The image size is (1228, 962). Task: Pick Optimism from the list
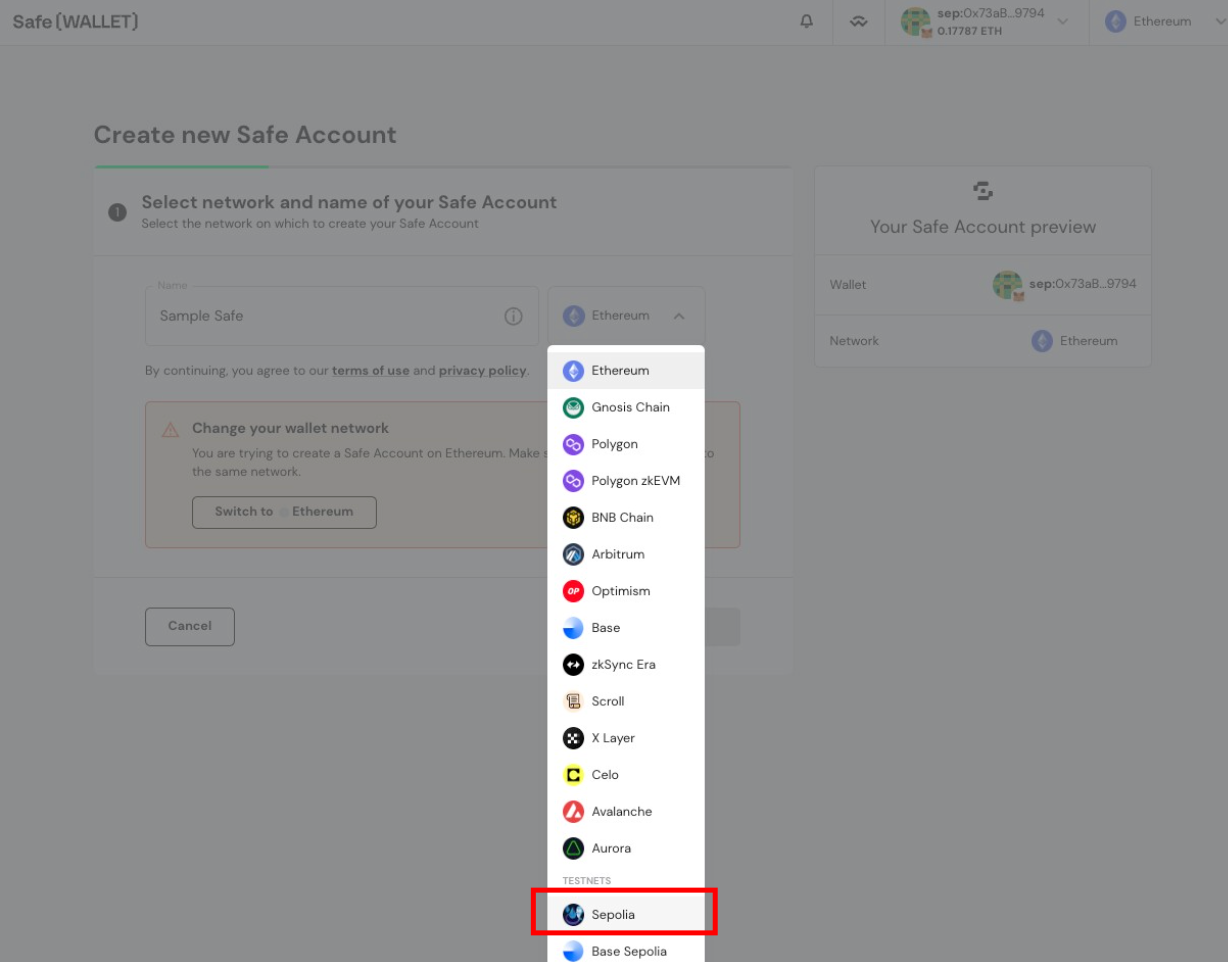coord(626,591)
